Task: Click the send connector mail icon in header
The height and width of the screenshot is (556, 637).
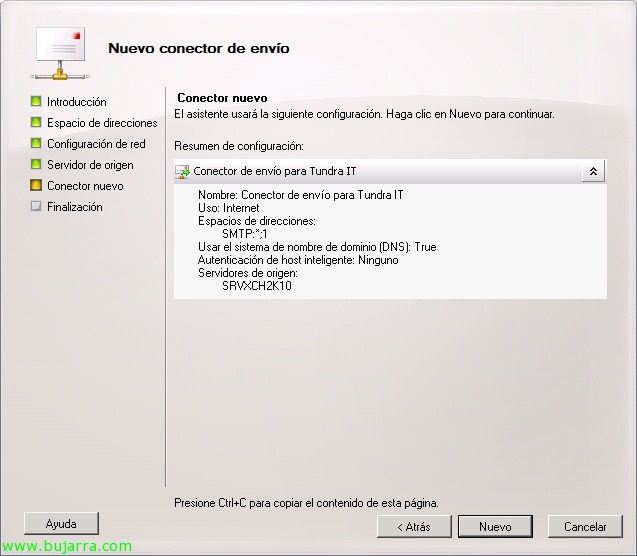Action: [60, 53]
